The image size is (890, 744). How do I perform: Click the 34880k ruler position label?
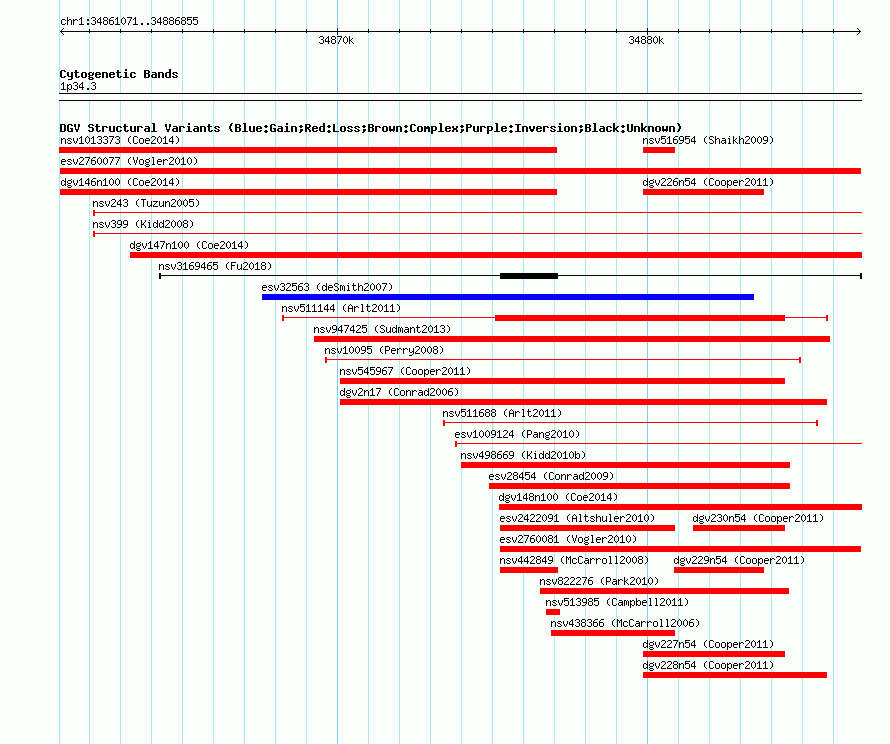coord(646,40)
